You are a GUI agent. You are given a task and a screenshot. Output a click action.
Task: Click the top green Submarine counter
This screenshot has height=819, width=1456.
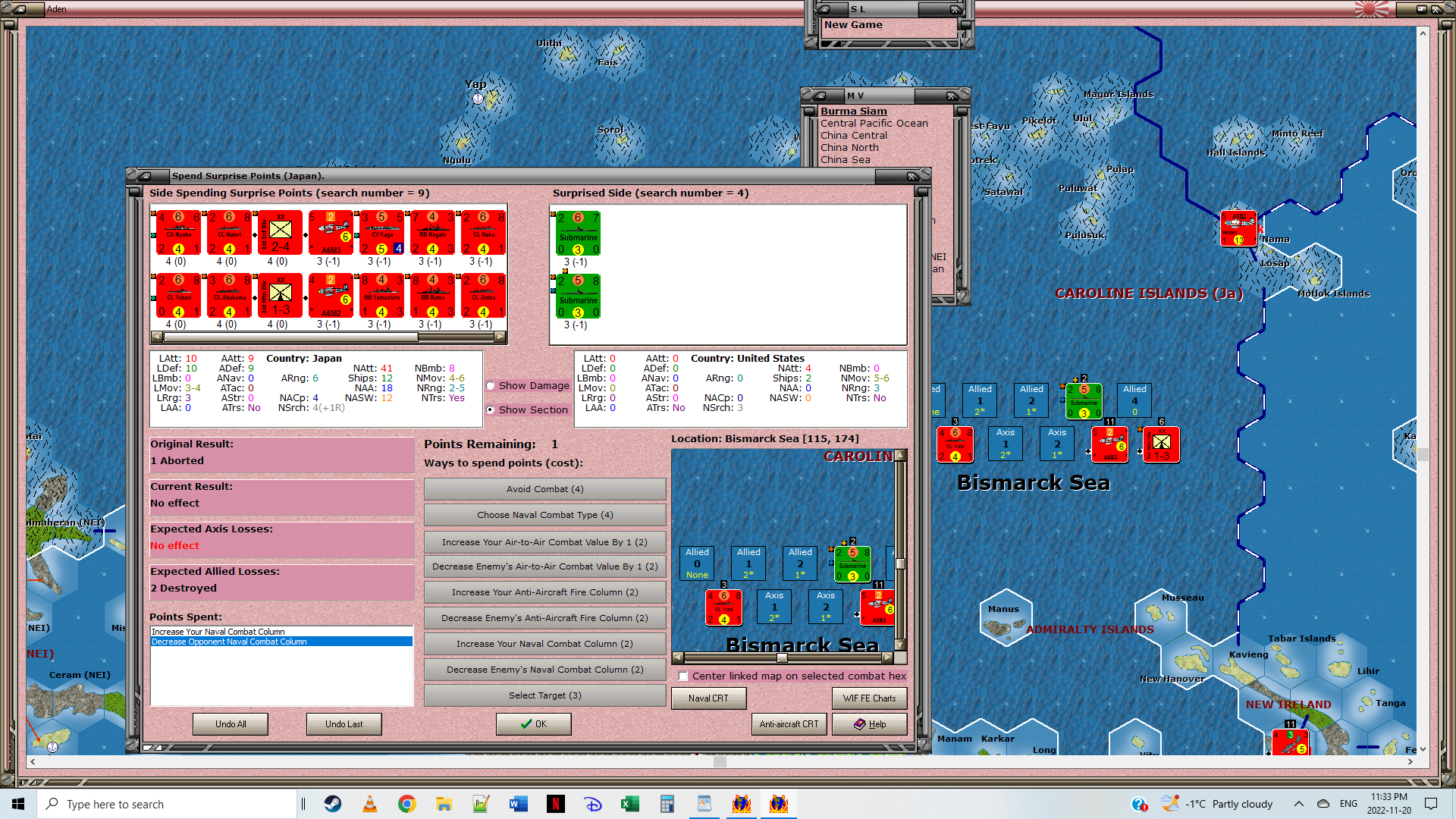pos(578,233)
